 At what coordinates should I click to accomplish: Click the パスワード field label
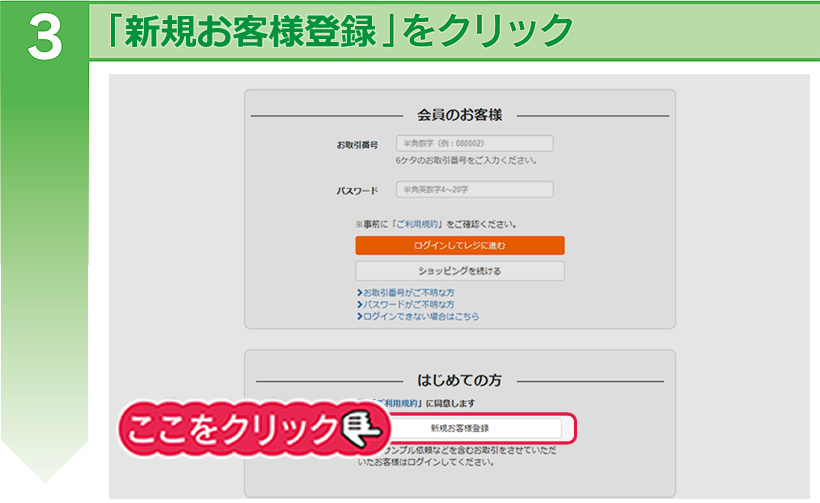click(x=358, y=190)
